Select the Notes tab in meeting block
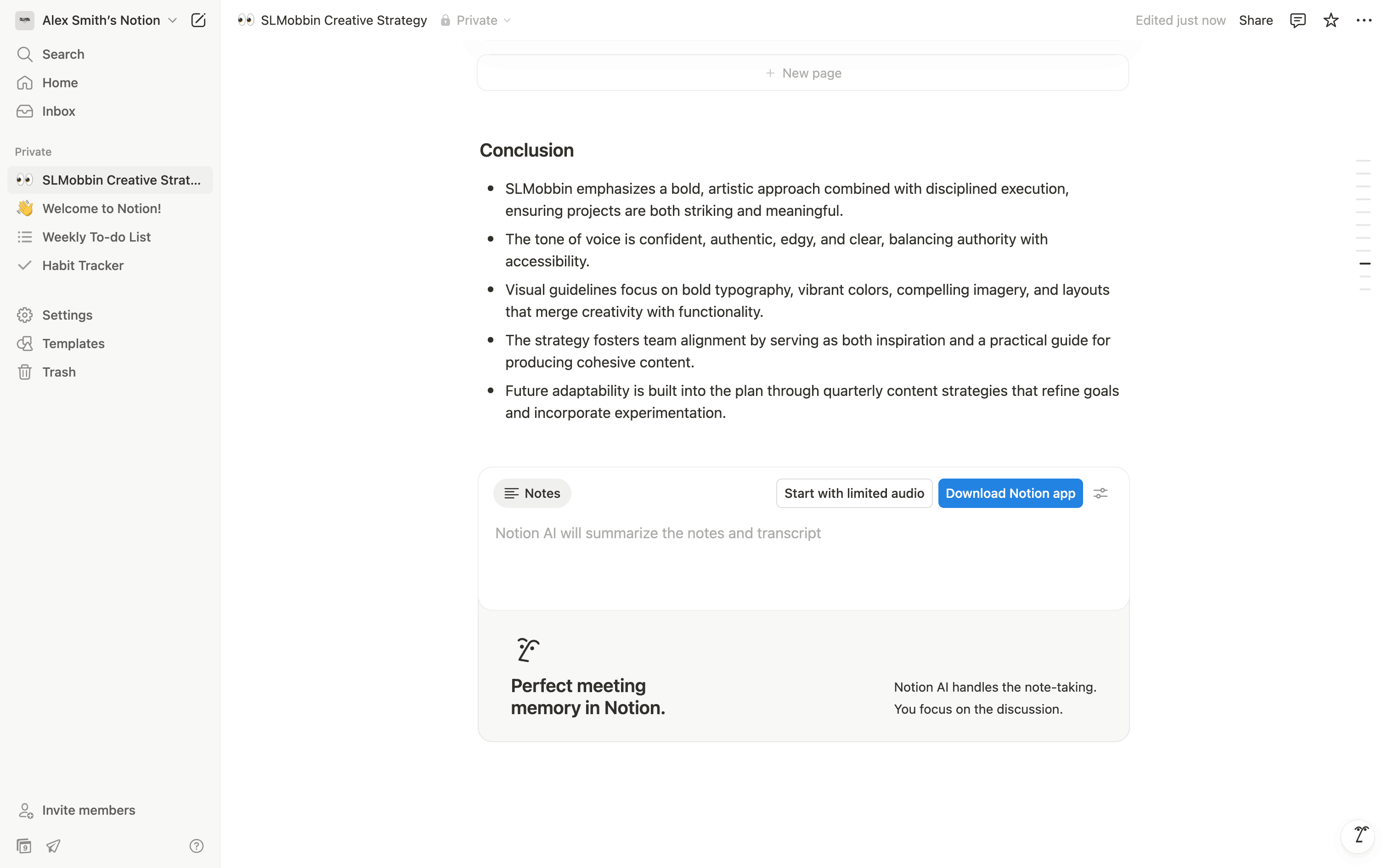The width and height of the screenshot is (1389, 868). coord(532,493)
